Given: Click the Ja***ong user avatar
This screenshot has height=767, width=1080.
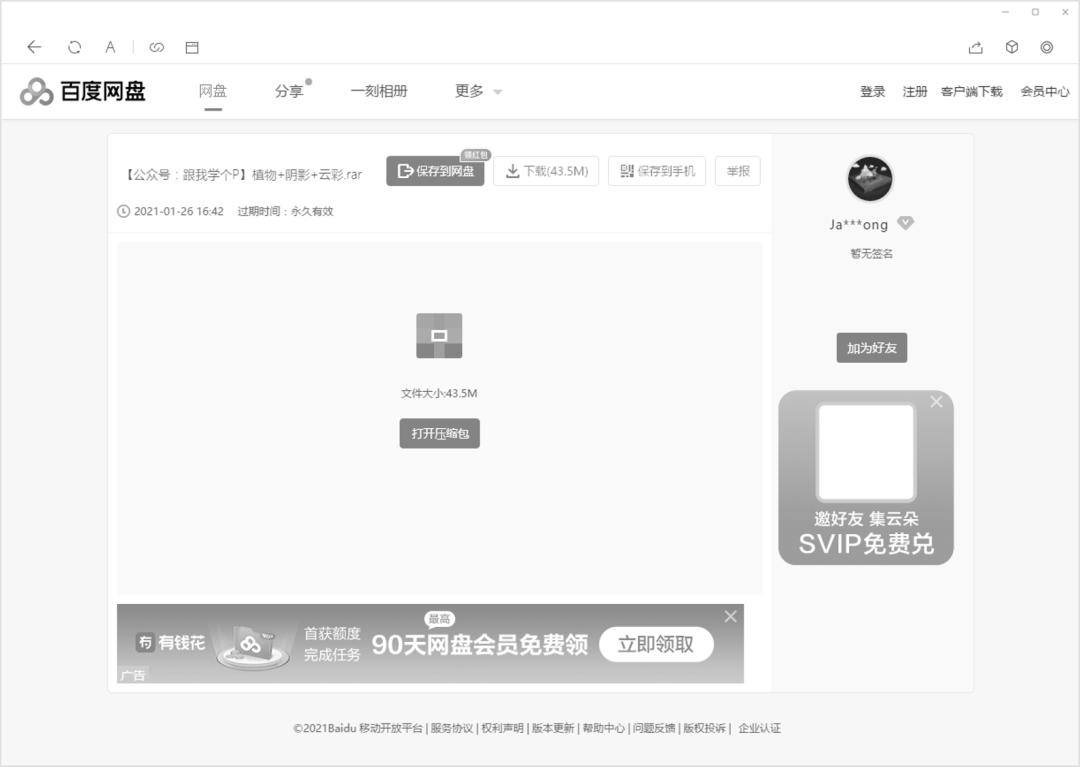Looking at the screenshot, I should 869,178.
